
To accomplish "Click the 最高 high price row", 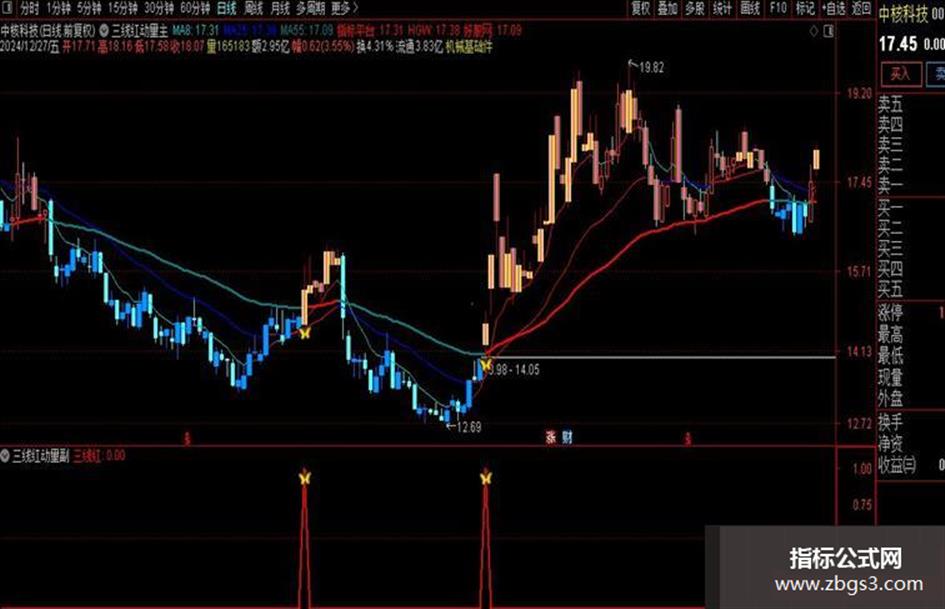I will click(911, 334).
